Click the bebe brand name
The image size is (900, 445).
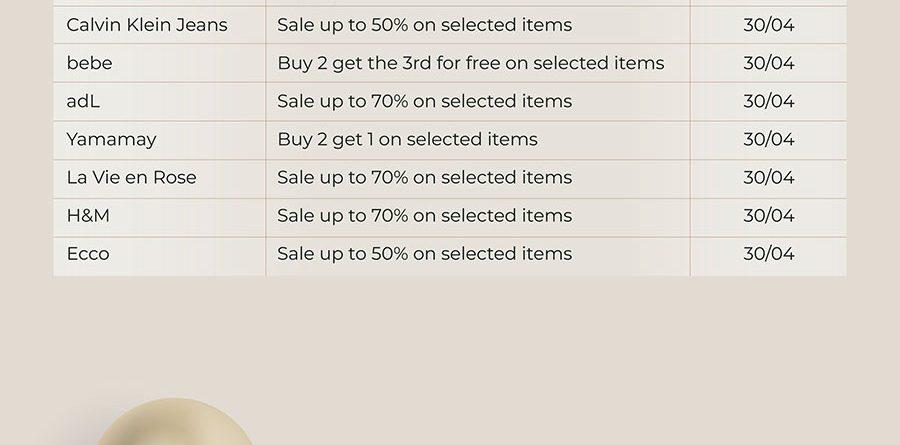pos(90,63)
